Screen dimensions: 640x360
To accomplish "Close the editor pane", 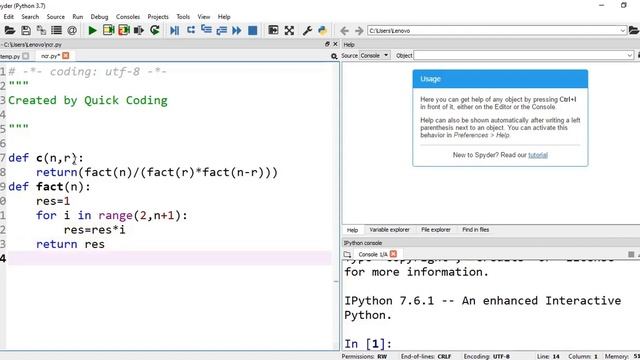I will tap(336, 44).
